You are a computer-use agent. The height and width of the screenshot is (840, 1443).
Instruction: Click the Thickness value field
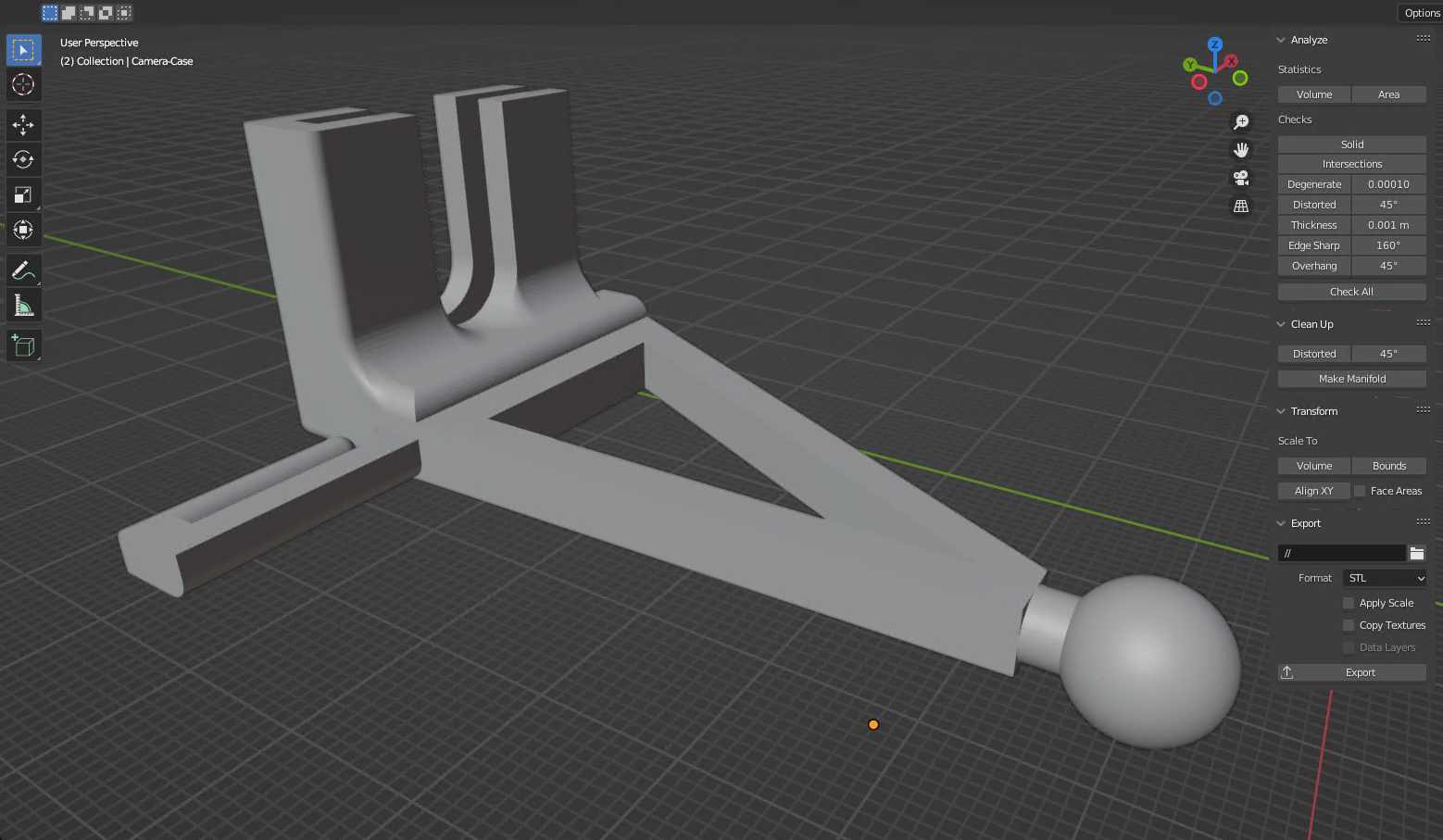click(1388, 225)
